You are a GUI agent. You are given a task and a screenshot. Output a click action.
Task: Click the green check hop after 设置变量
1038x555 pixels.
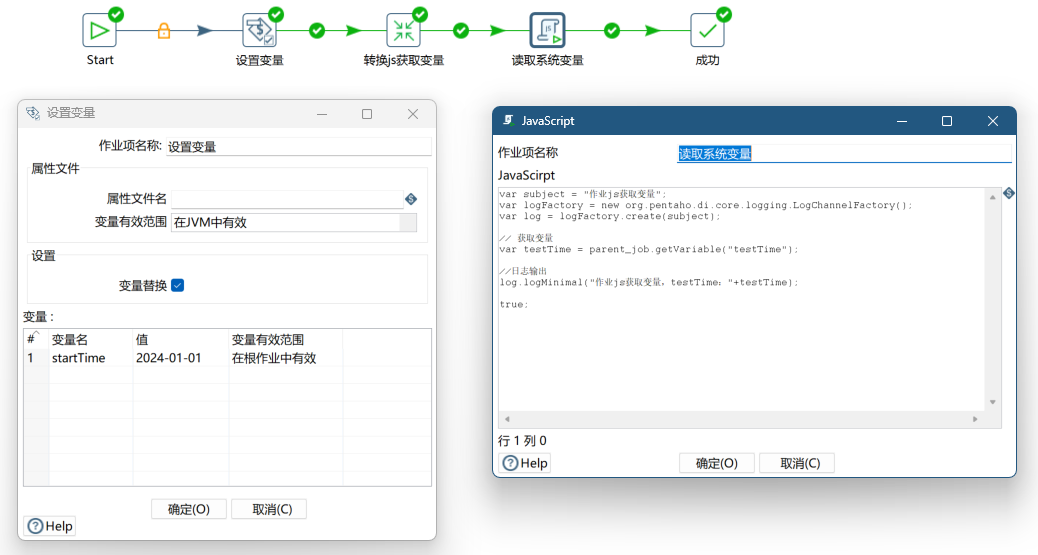[x=317, y=30]
